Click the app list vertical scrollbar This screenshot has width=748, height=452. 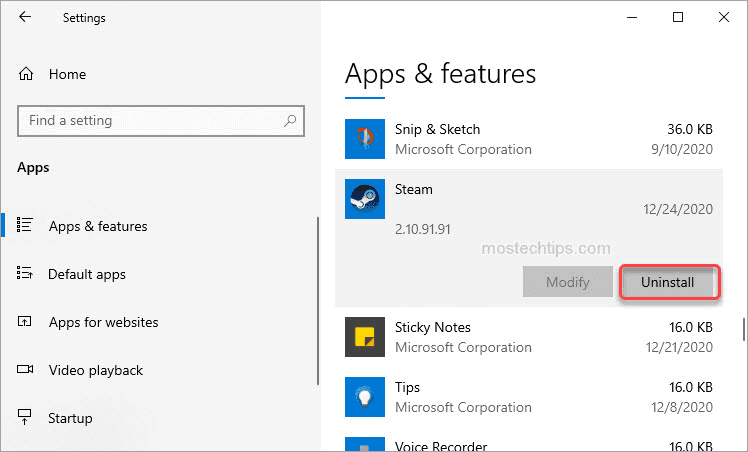click(x=743, y=329)
